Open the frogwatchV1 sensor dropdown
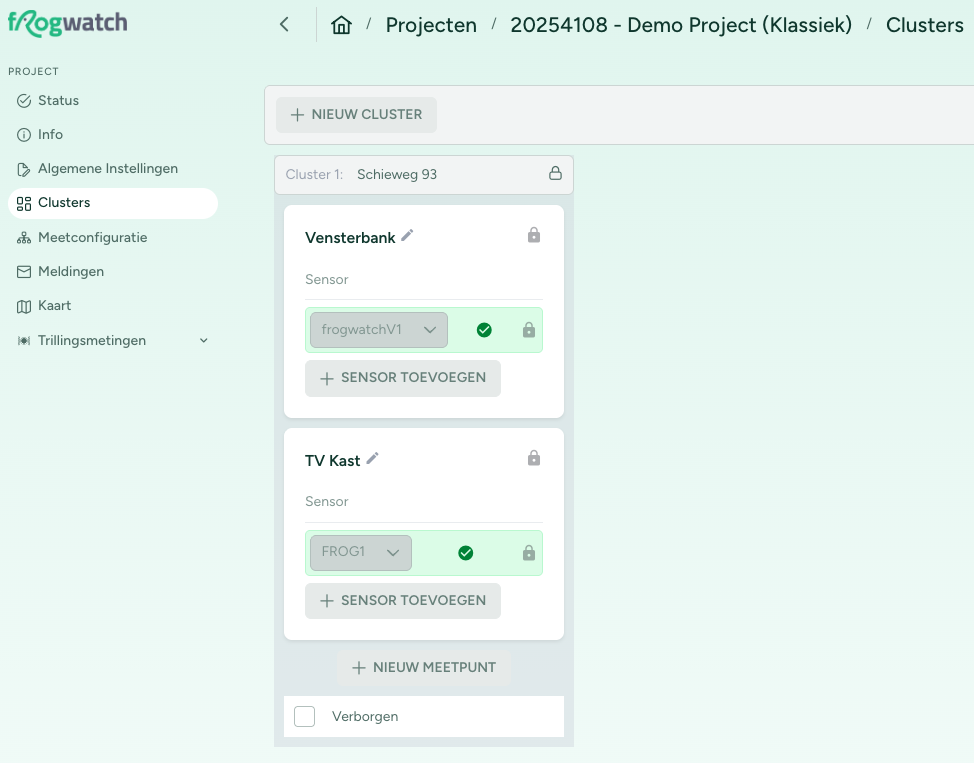The image size is (974, 763). 379,330
